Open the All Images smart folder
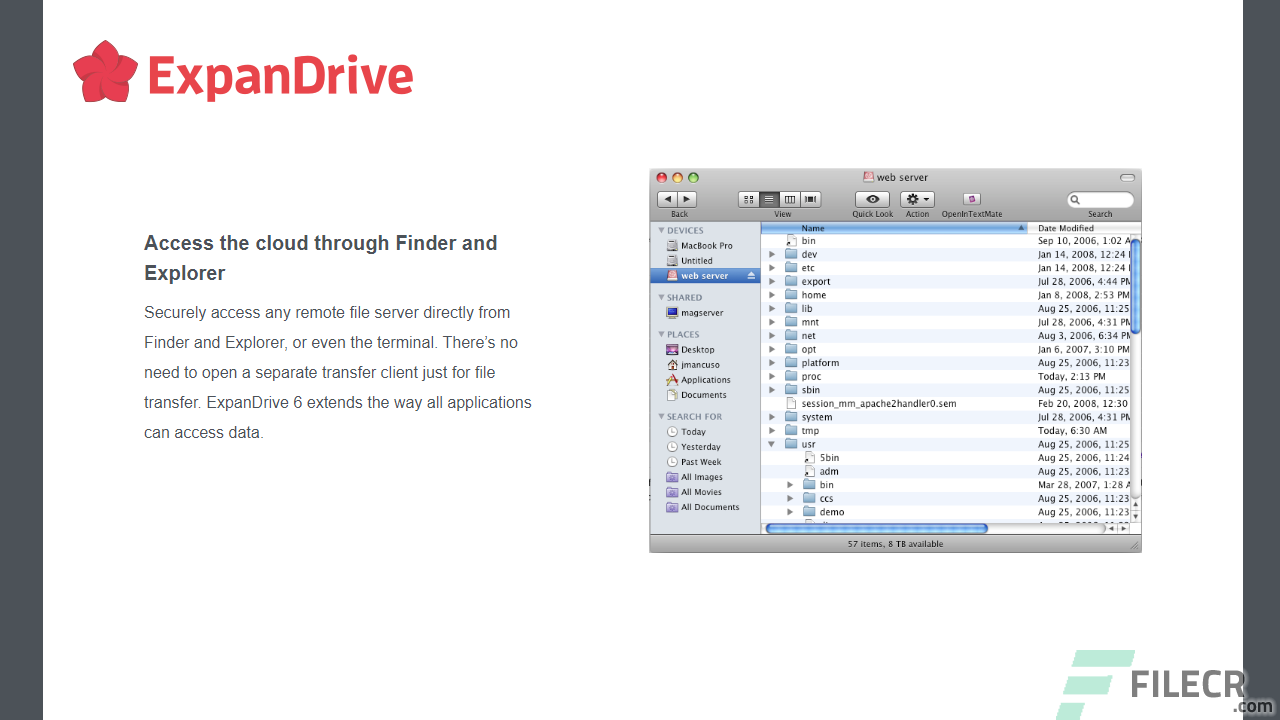Screen dimensions: 1280x720 click(695, 477)
